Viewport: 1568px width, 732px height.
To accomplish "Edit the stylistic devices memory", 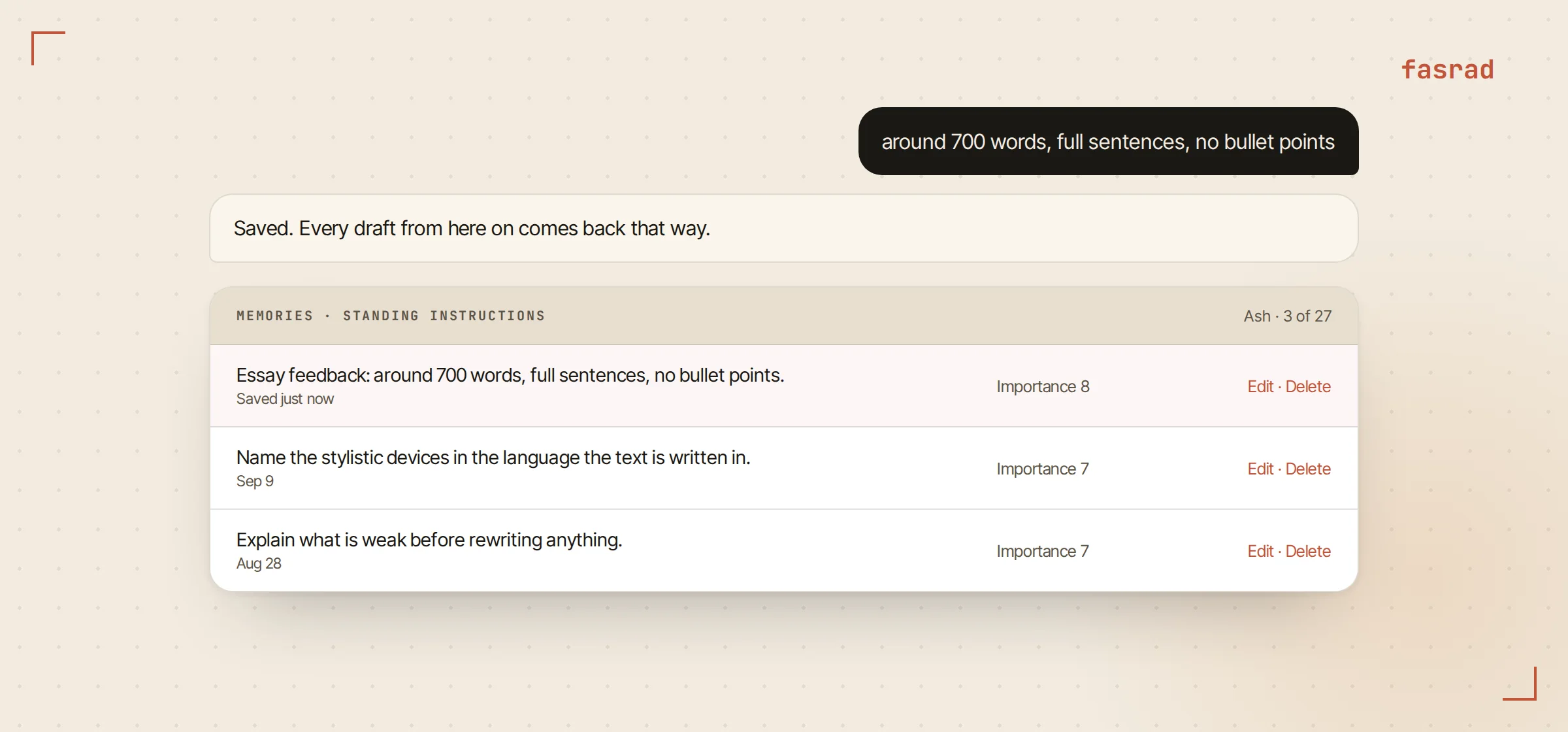I will pyautogui.click(x=1260, y=469).
